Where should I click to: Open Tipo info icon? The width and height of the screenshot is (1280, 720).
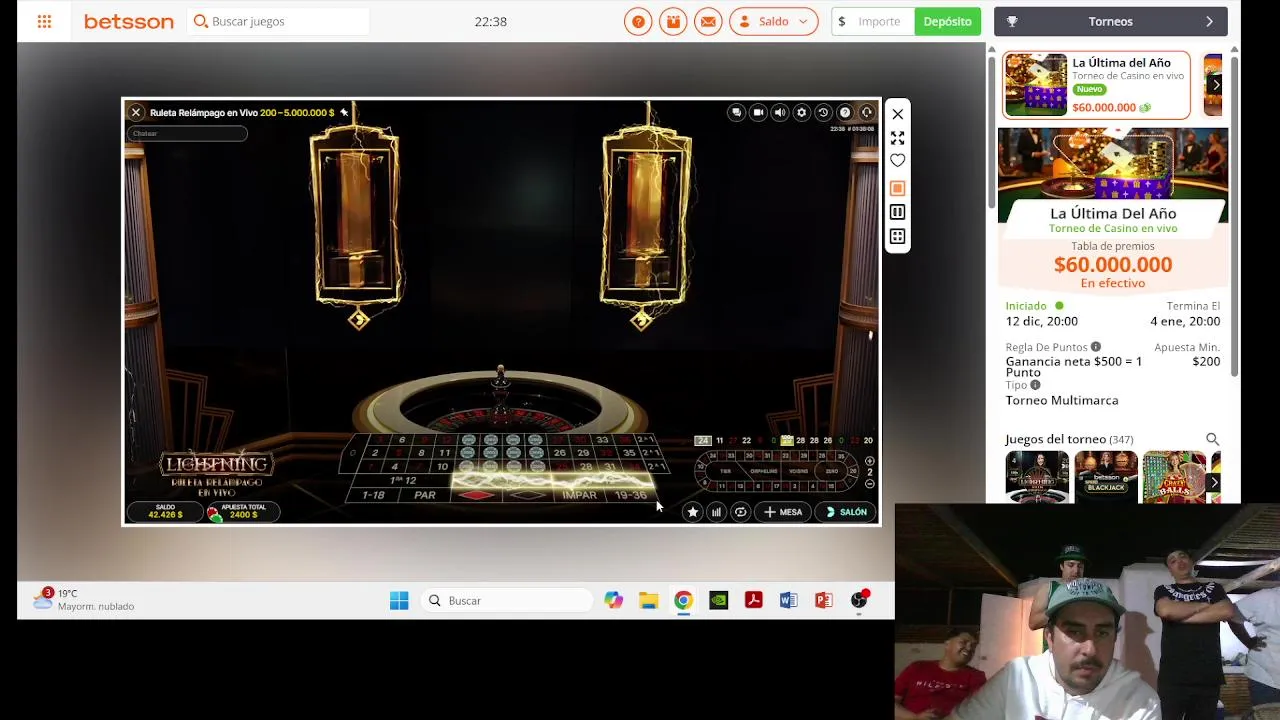pyautogui.click(x=1035, y=385)
